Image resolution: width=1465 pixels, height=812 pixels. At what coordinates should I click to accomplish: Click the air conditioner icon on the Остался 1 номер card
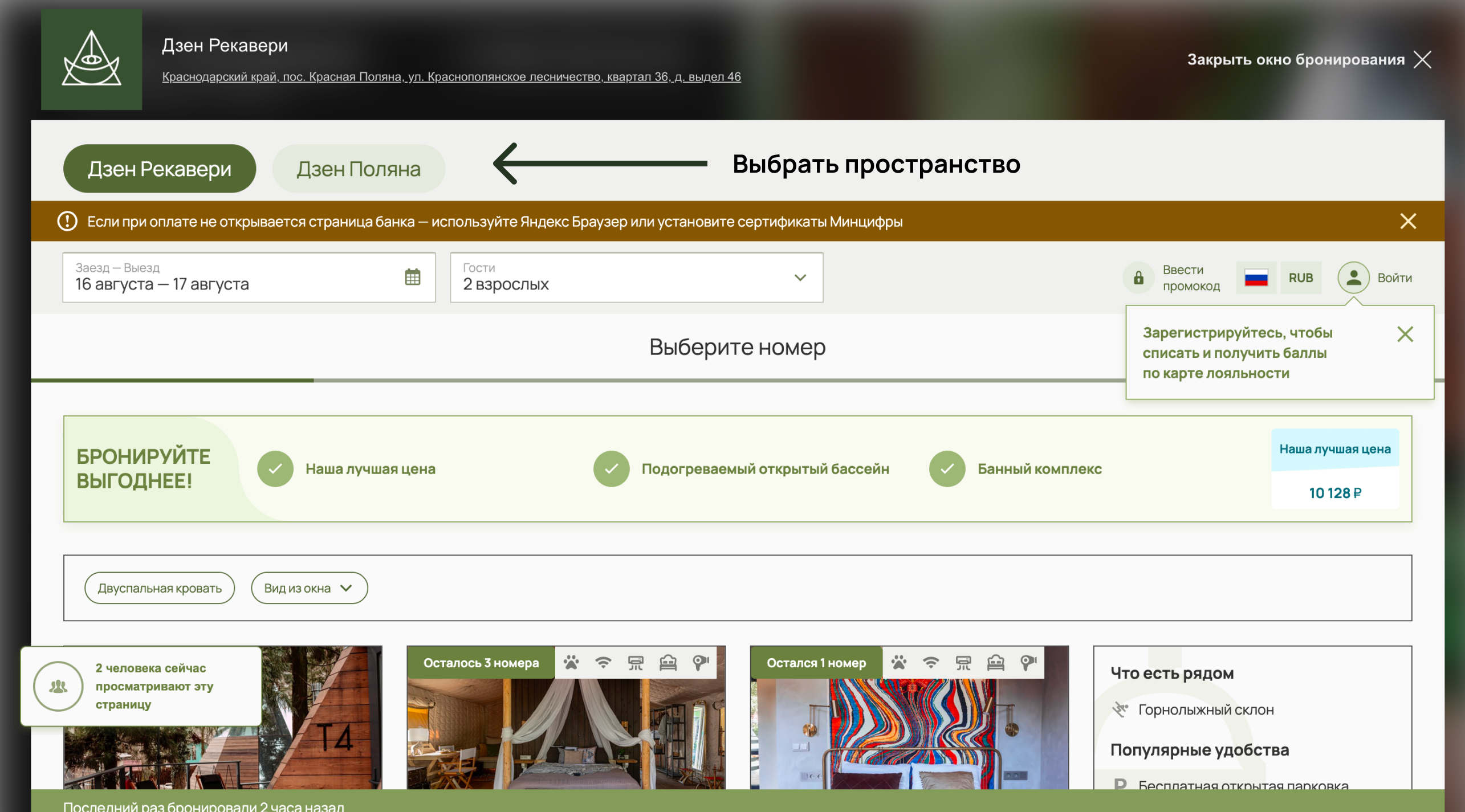pyautogui.click(x=963, y=663)
